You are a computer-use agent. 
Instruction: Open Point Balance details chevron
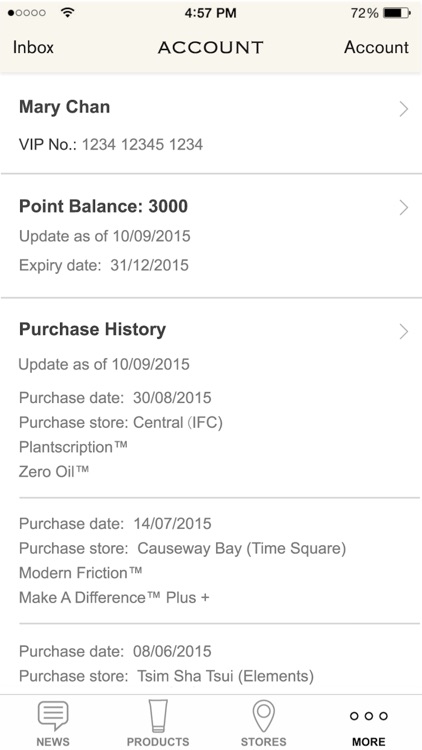(404, 208)
